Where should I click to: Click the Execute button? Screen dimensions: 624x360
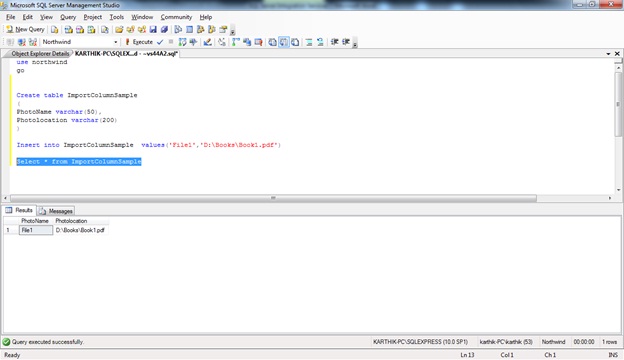(139, 42)
